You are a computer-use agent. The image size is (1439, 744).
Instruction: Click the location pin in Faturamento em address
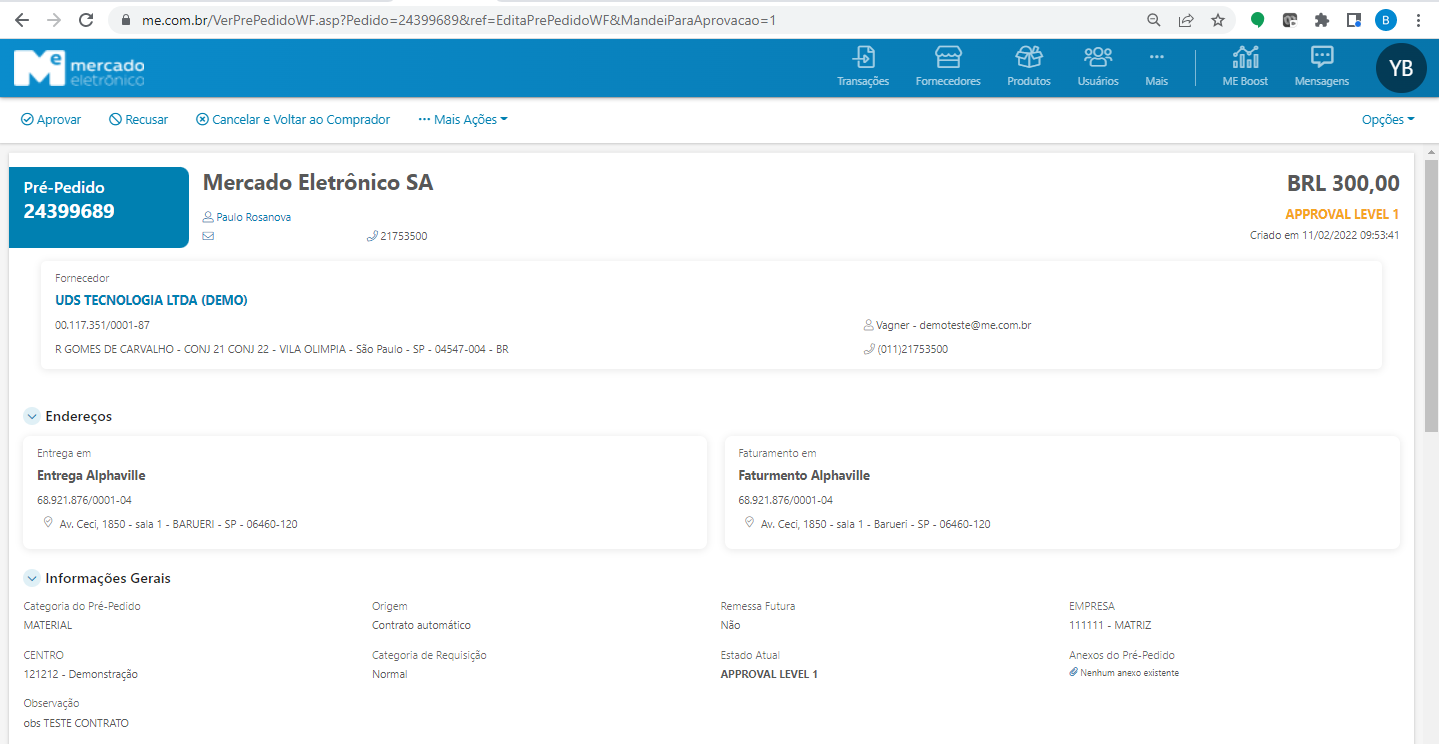tap(749, 523)
